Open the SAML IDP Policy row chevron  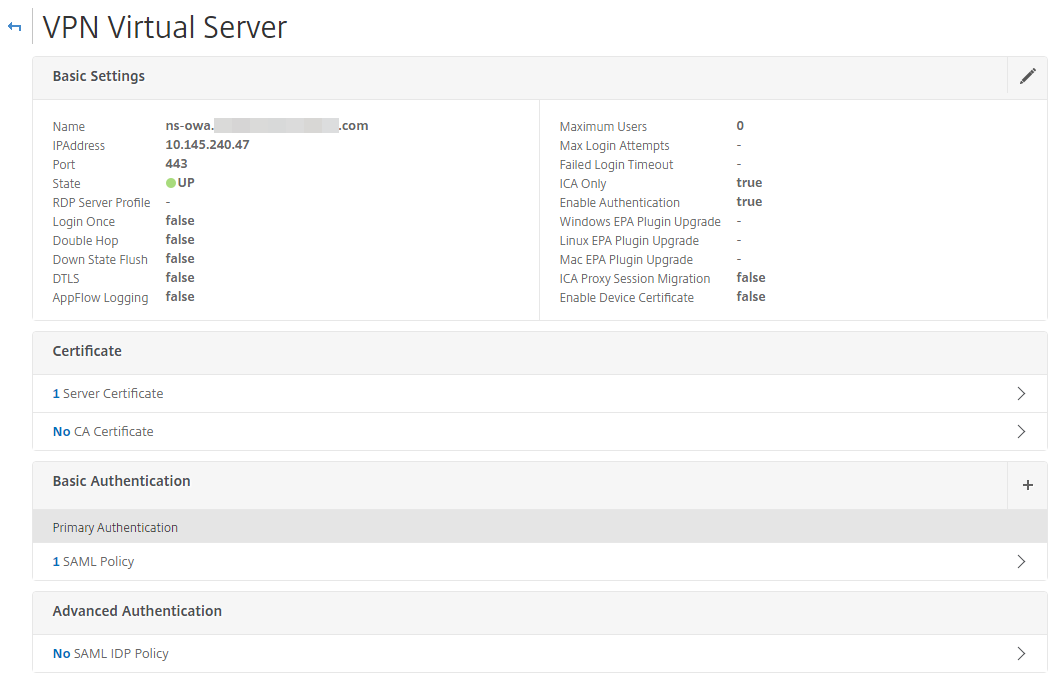pyautogui.click(x=1021, y=654)
